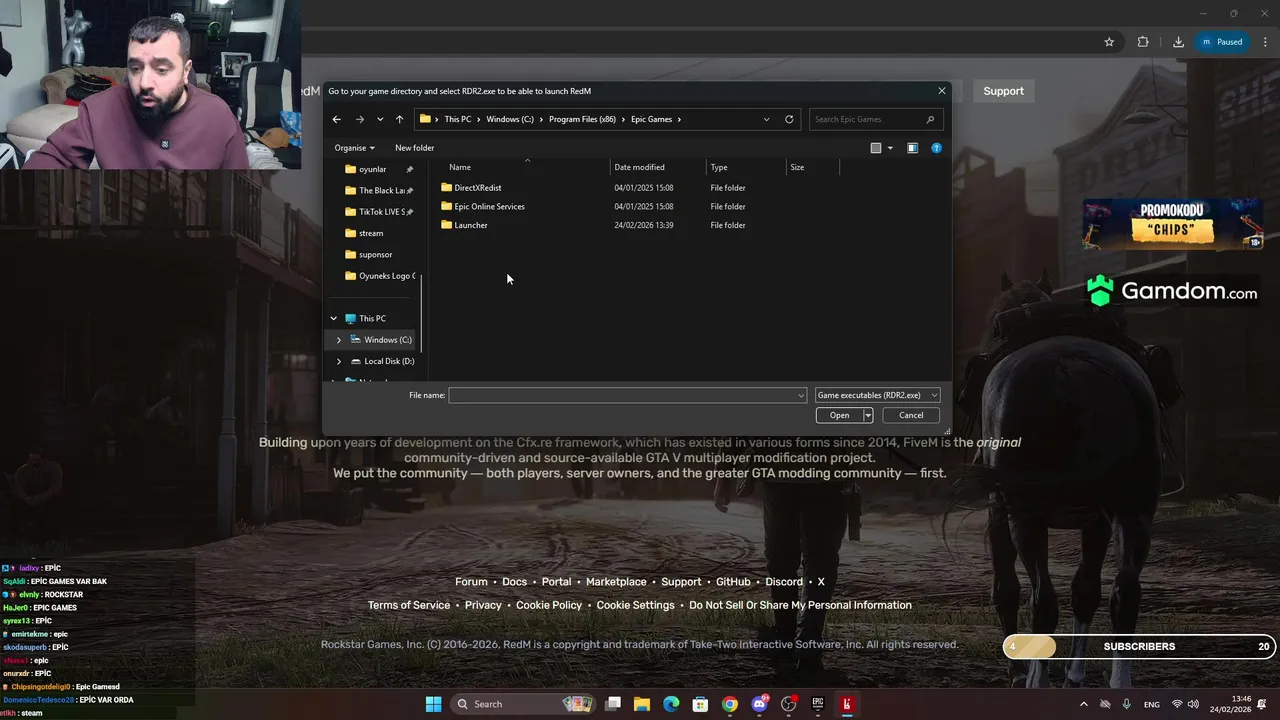The height and width of the screenshot is (720, 1280).
Task: Go up one folder level
Action: pos(399,119)
